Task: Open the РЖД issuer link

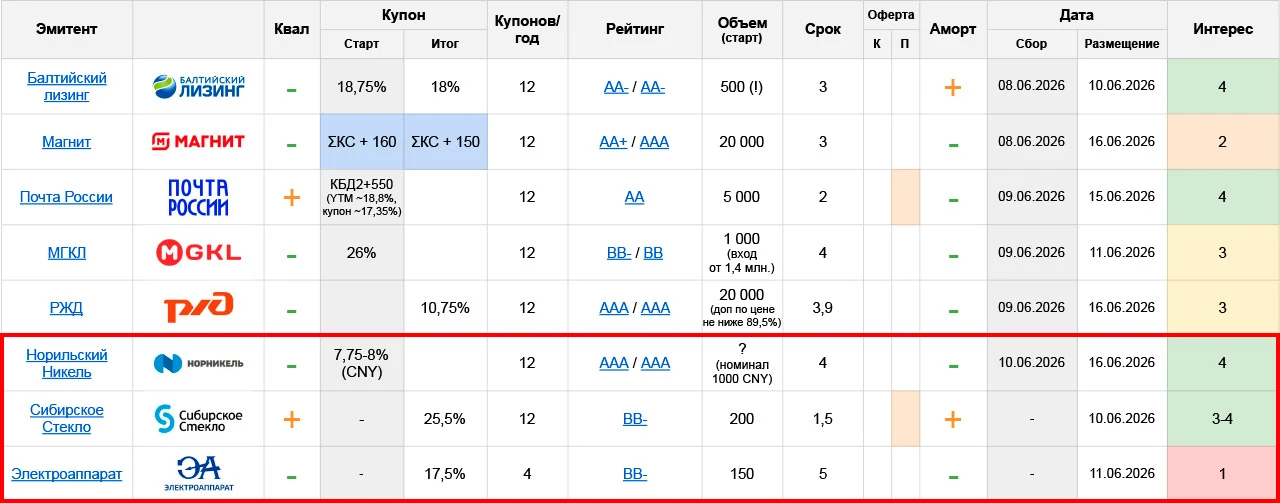Action: coord(67,308)
